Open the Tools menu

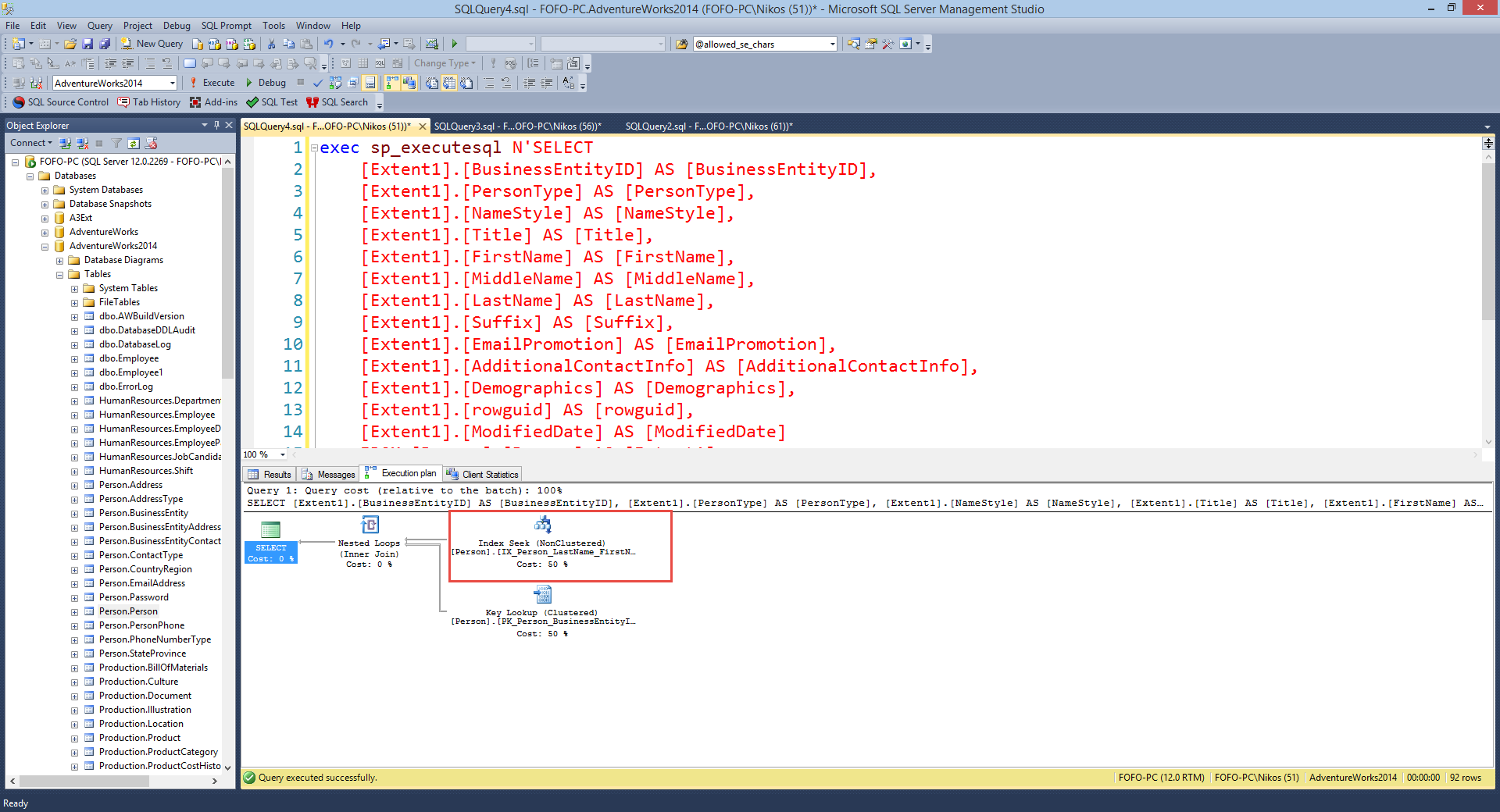(273, 26)
